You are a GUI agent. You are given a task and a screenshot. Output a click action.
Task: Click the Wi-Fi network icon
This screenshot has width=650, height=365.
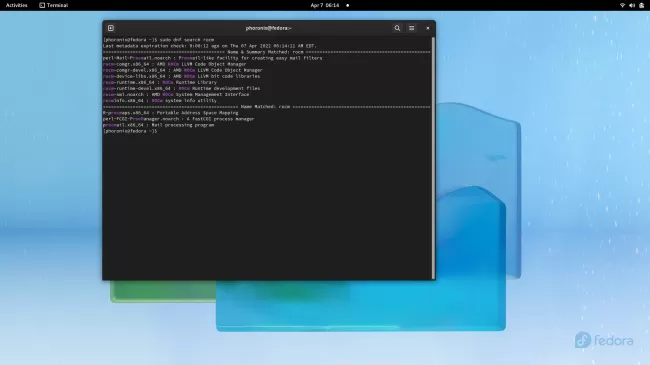click(622, 5)
